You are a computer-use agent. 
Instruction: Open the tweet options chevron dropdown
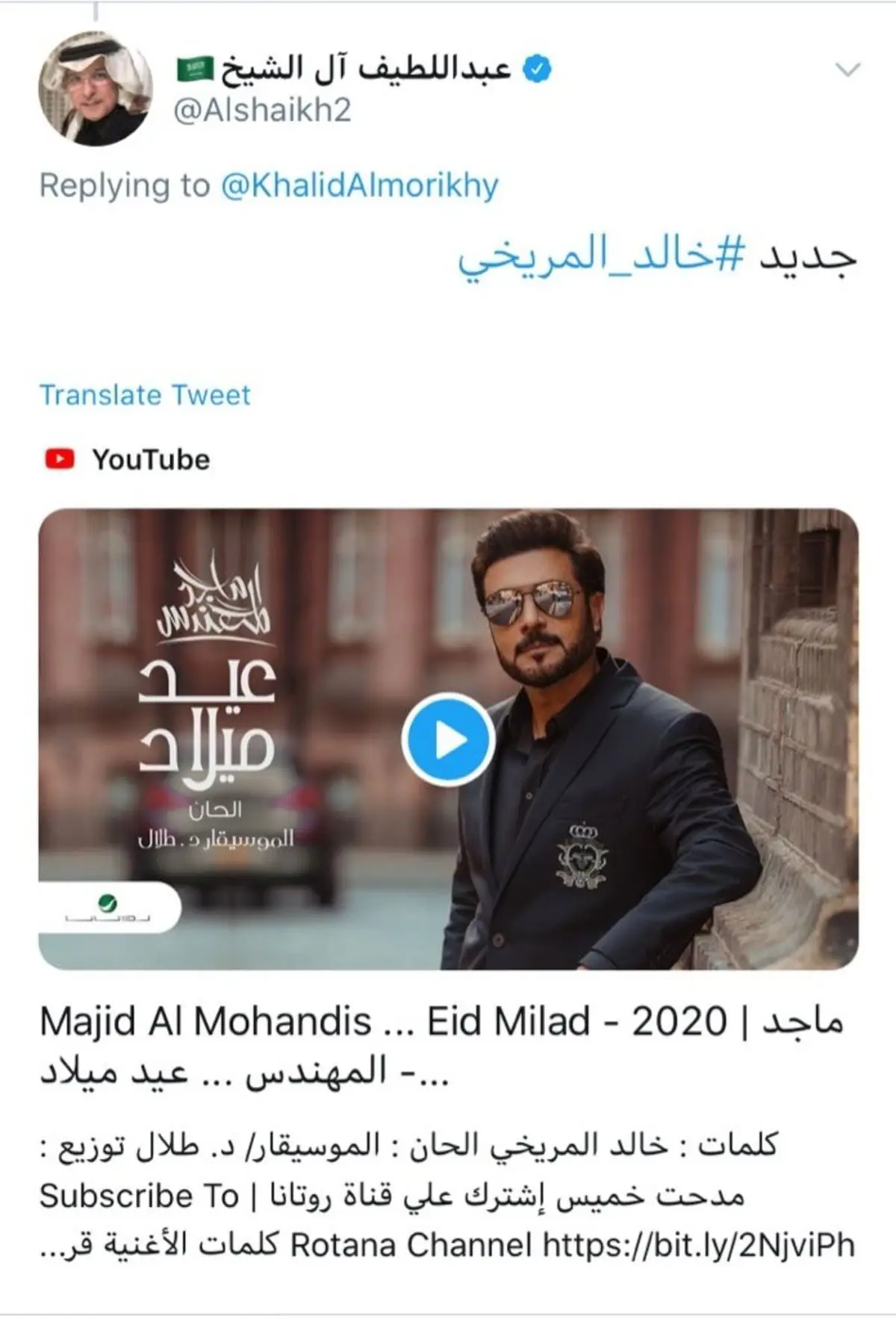[x=847, y=70]
